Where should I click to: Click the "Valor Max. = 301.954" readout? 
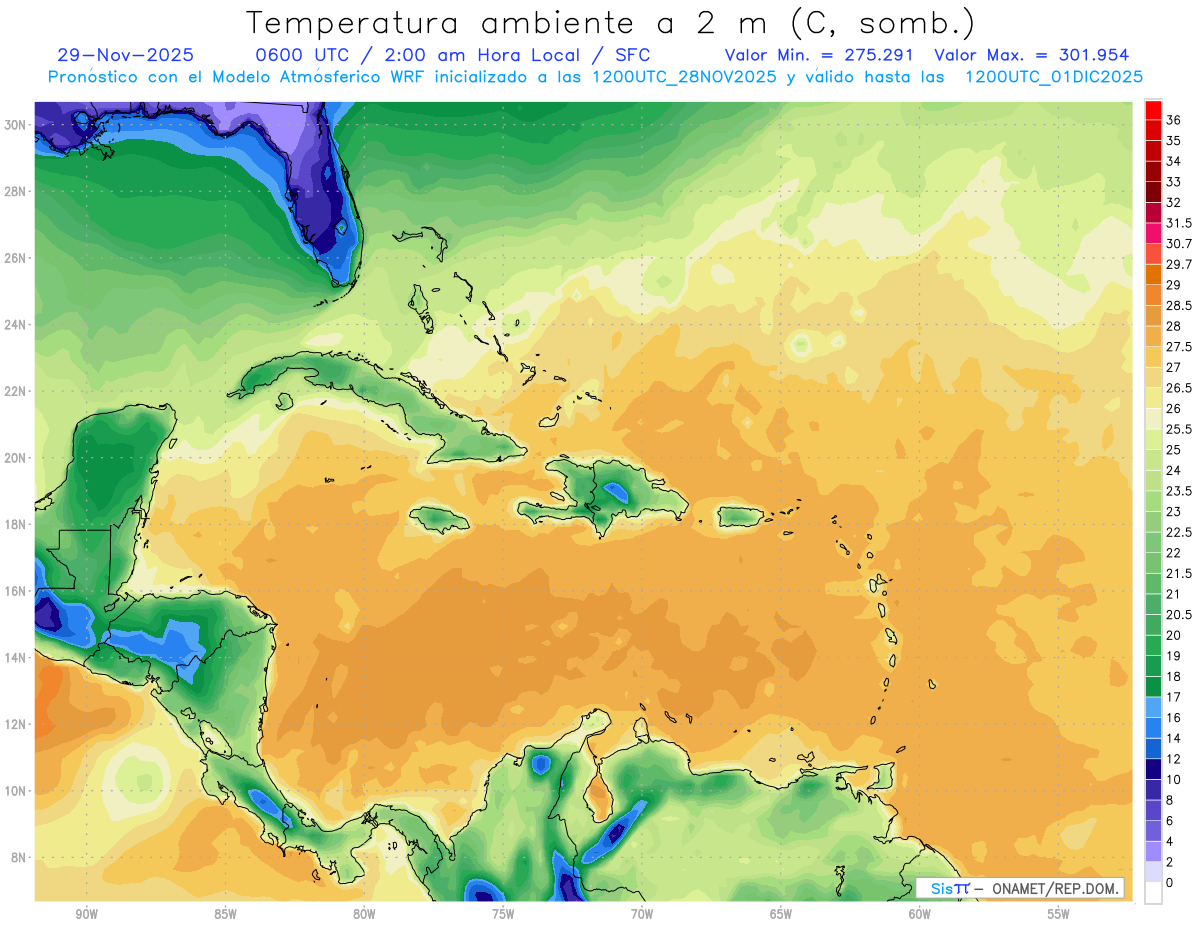point(1031,55)
